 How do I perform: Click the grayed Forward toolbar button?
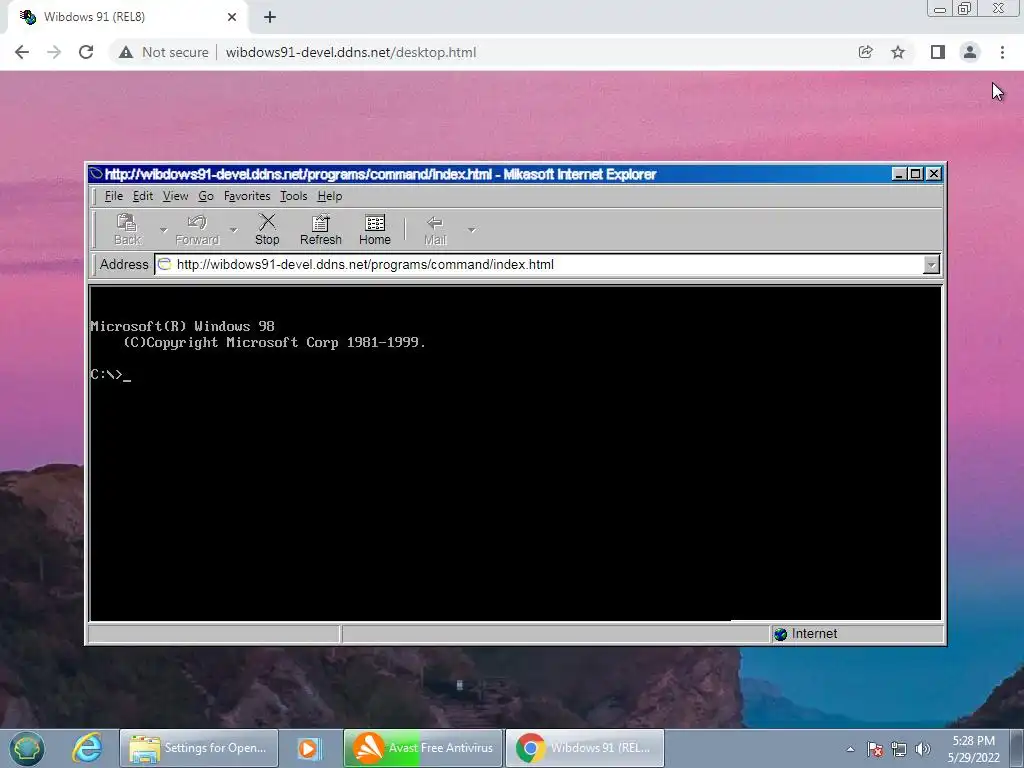[x=197, y=230]
